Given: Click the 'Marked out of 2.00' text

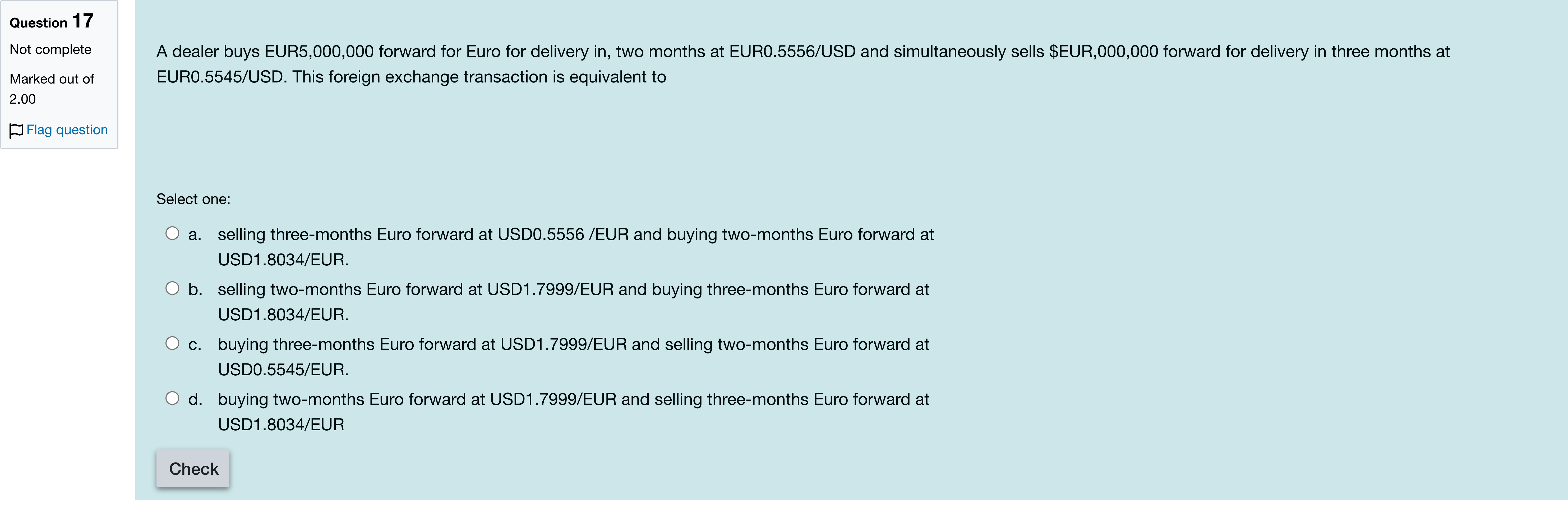Looking at the screenshot, I should coord(52,89).
